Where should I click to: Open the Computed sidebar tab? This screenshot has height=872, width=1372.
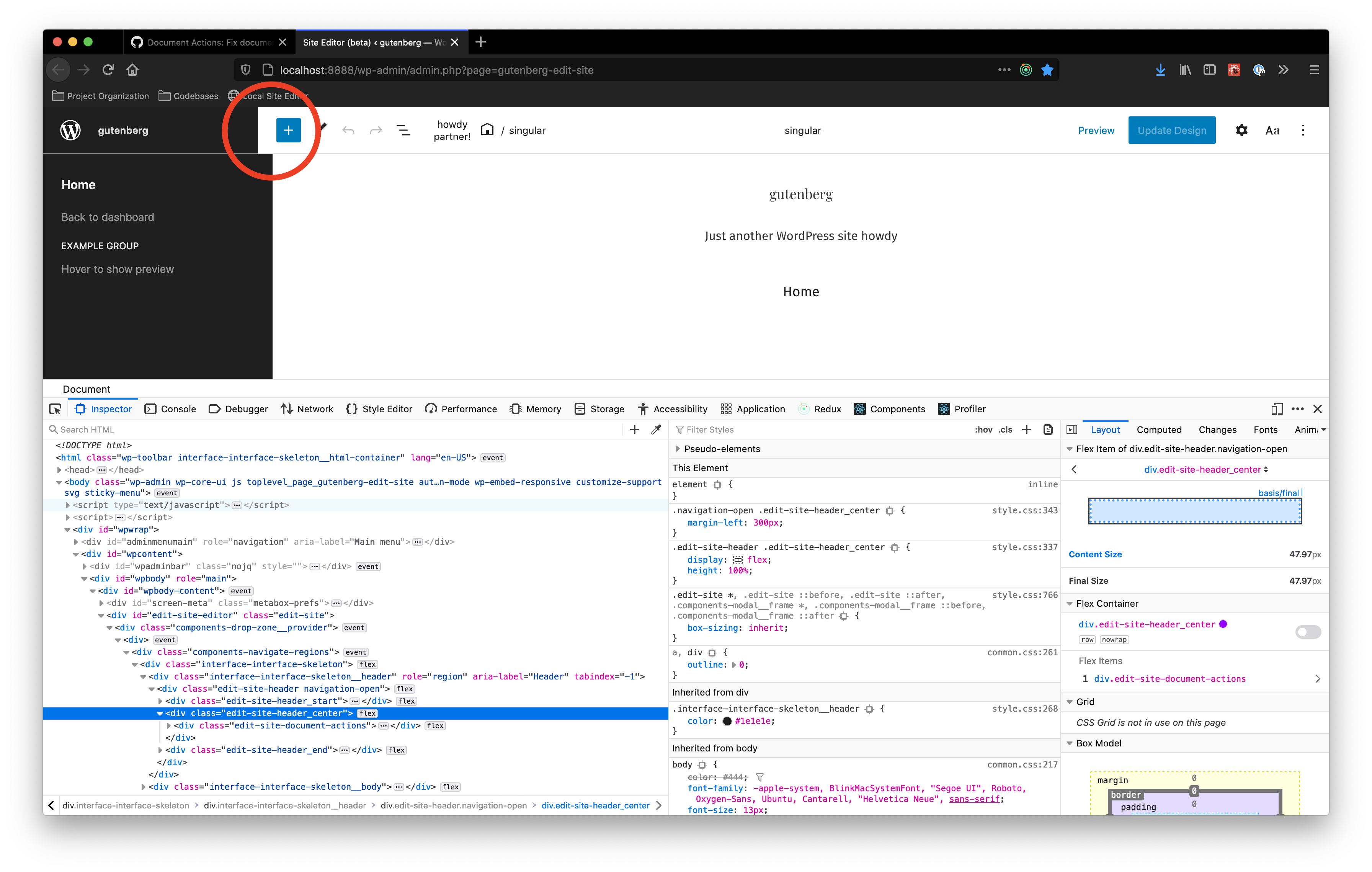tap(1158, 429)
